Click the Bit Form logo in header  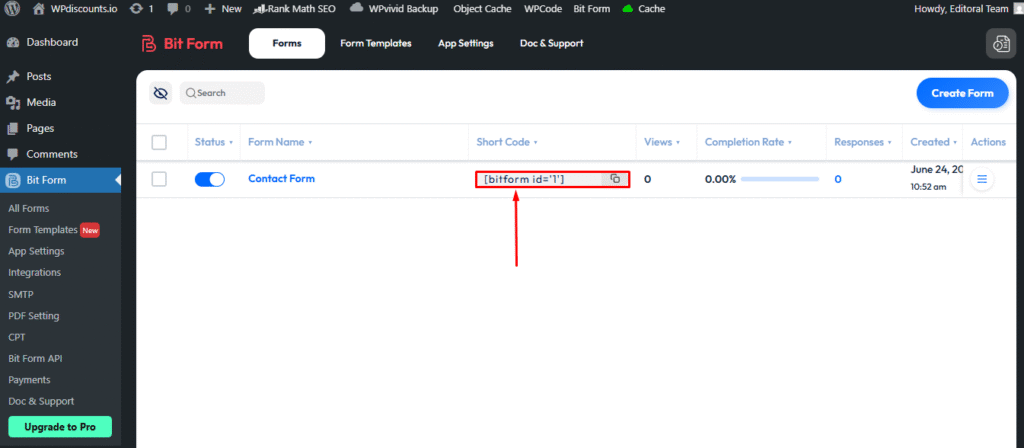pos(182,44)
